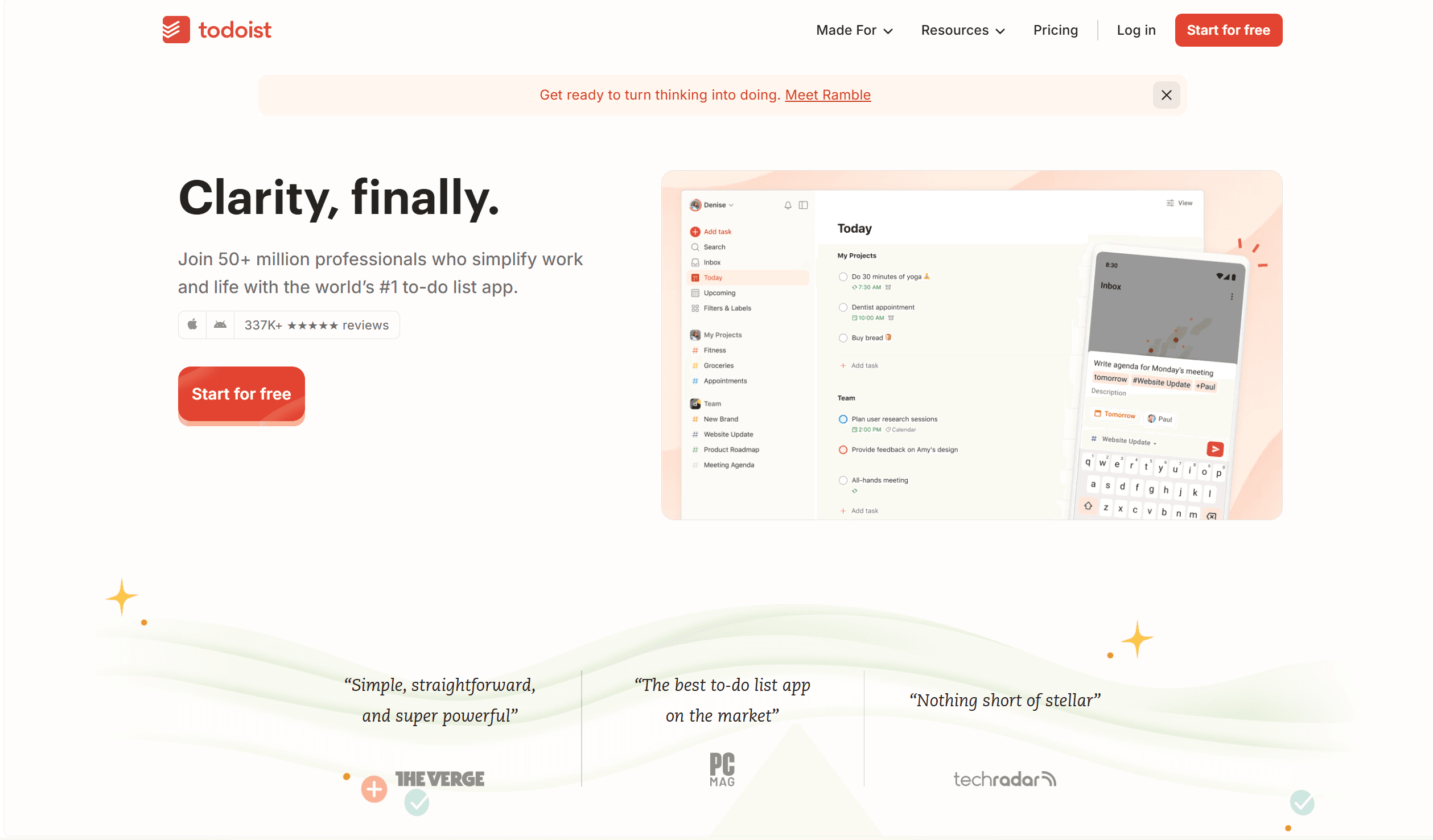Check off Provide feedback on Amy's design
This screenshot has height=840, width=1433.
coord(843,450)
